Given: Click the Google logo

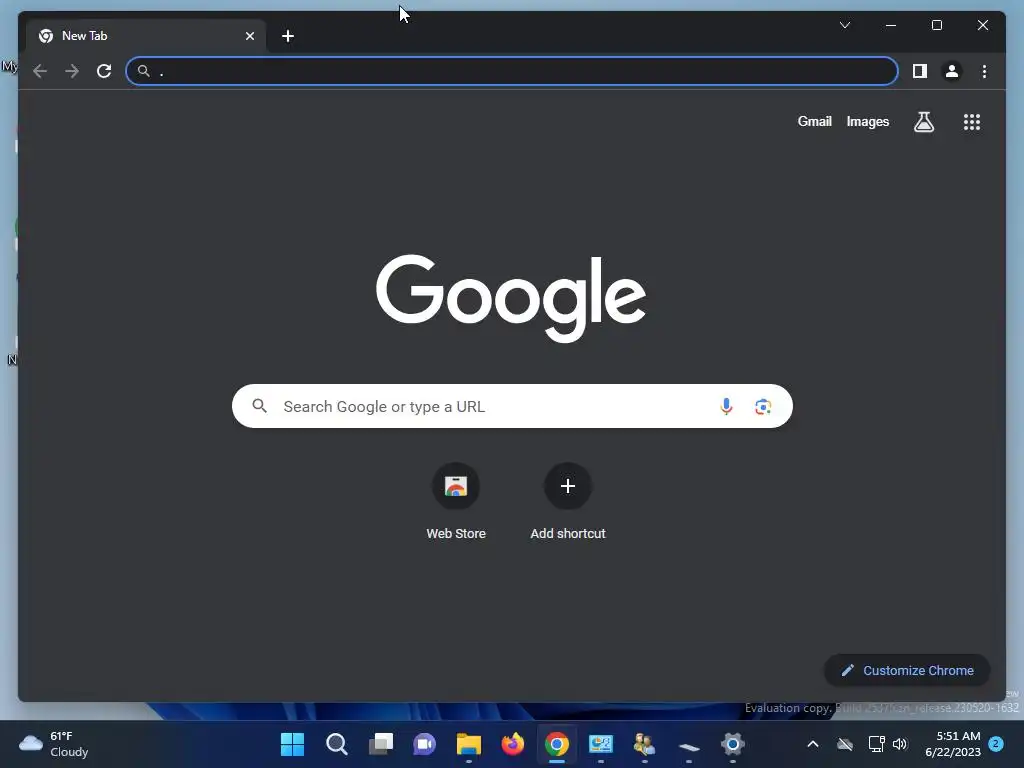Looking at the screenshot, I should (511, 298).
